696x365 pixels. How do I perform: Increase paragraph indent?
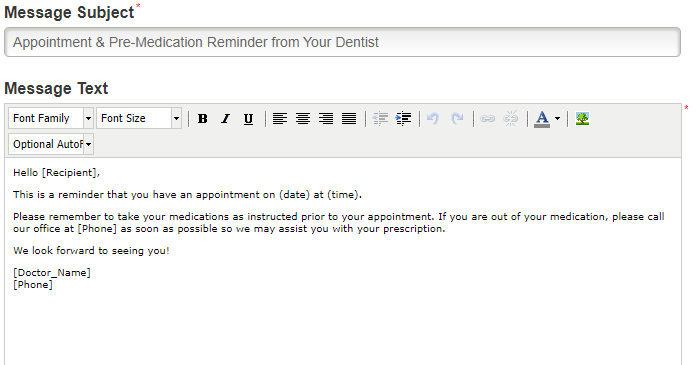(403, 119)
